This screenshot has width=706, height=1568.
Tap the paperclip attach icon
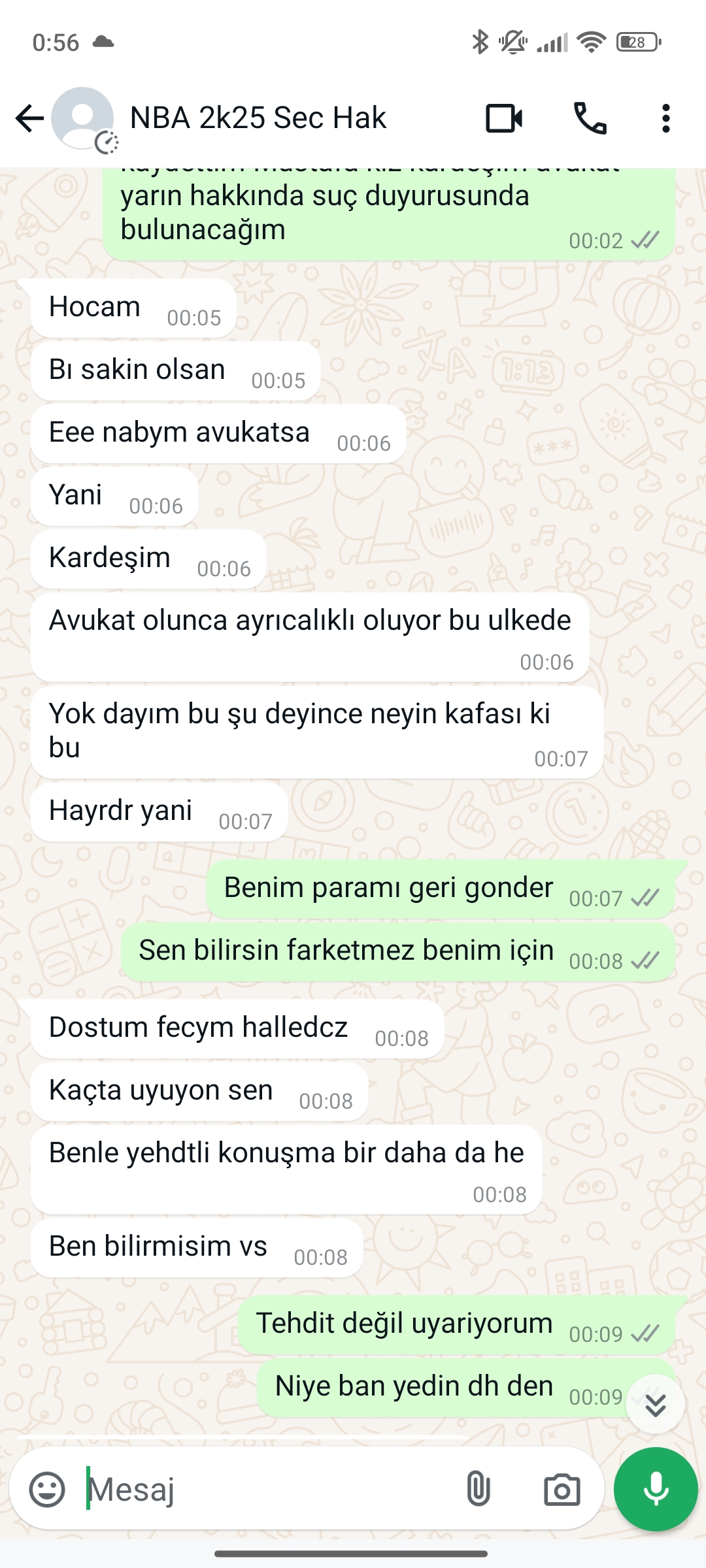(x=478, y=1489)
